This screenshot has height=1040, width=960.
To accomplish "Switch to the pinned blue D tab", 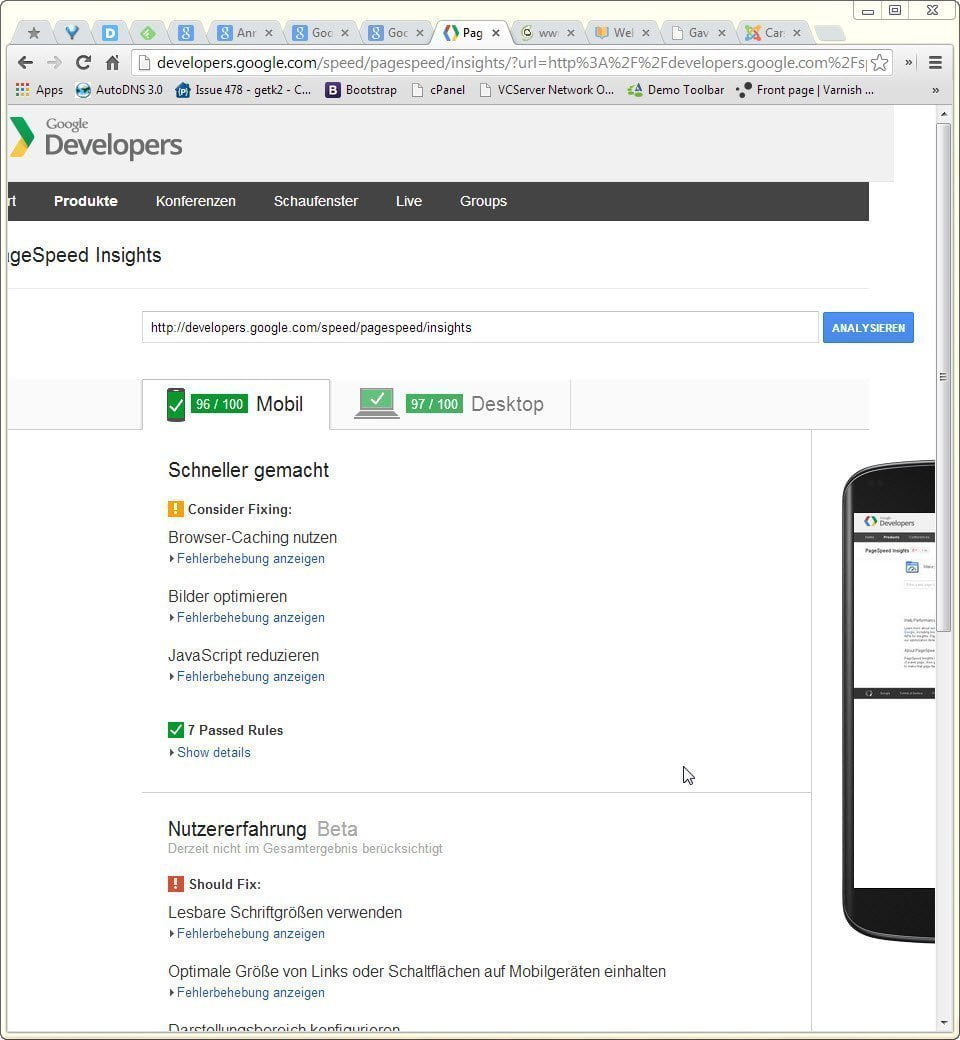I will click(x=110, y=32).
